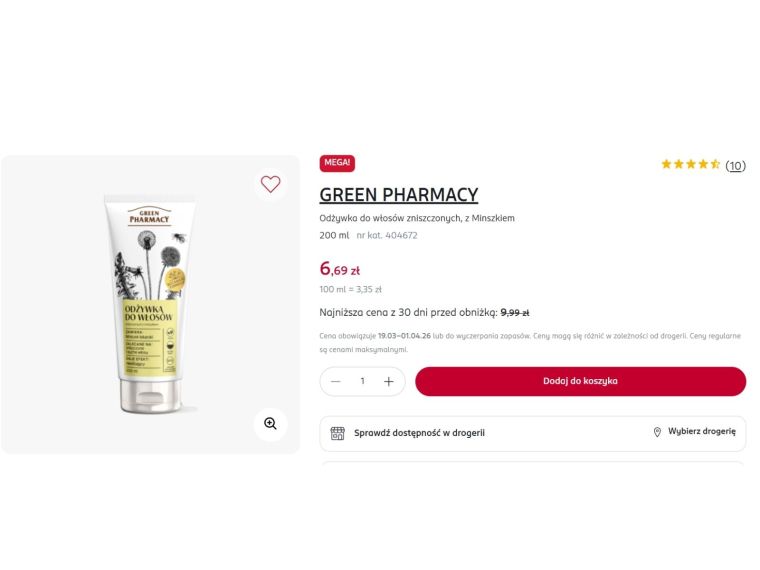Click the star rating display
760x570 pixels.
click(x=691, y=164)
